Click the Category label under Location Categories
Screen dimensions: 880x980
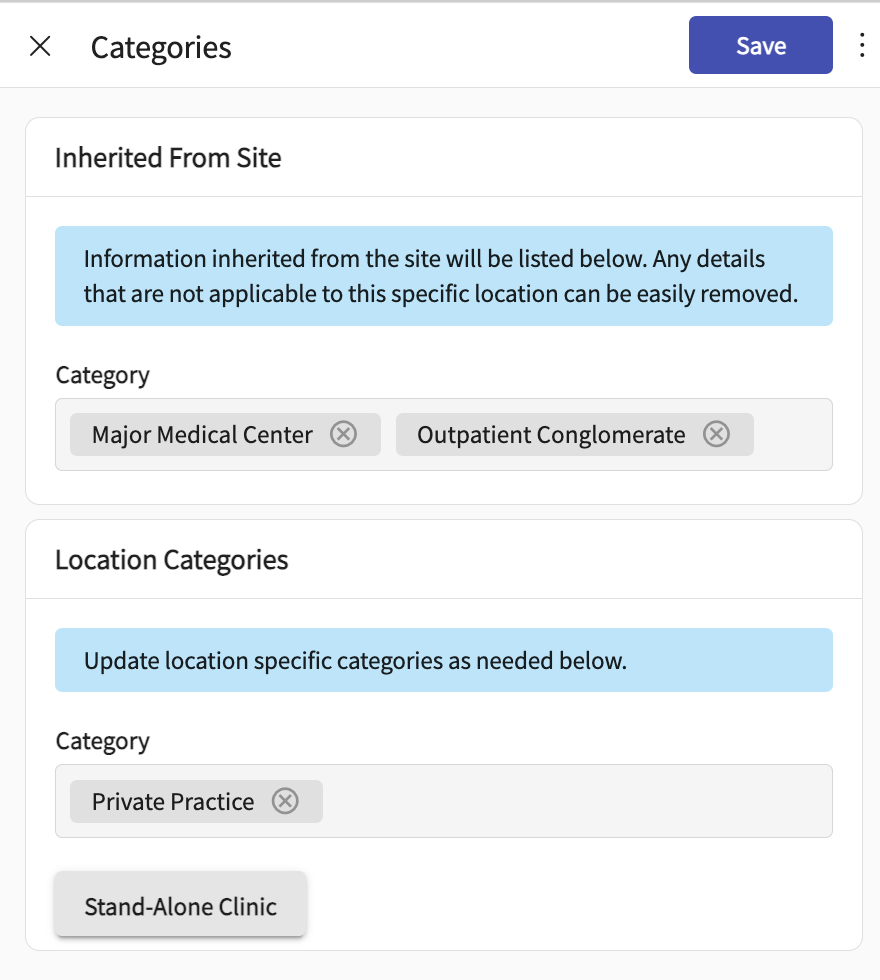(x=102, y=741)
